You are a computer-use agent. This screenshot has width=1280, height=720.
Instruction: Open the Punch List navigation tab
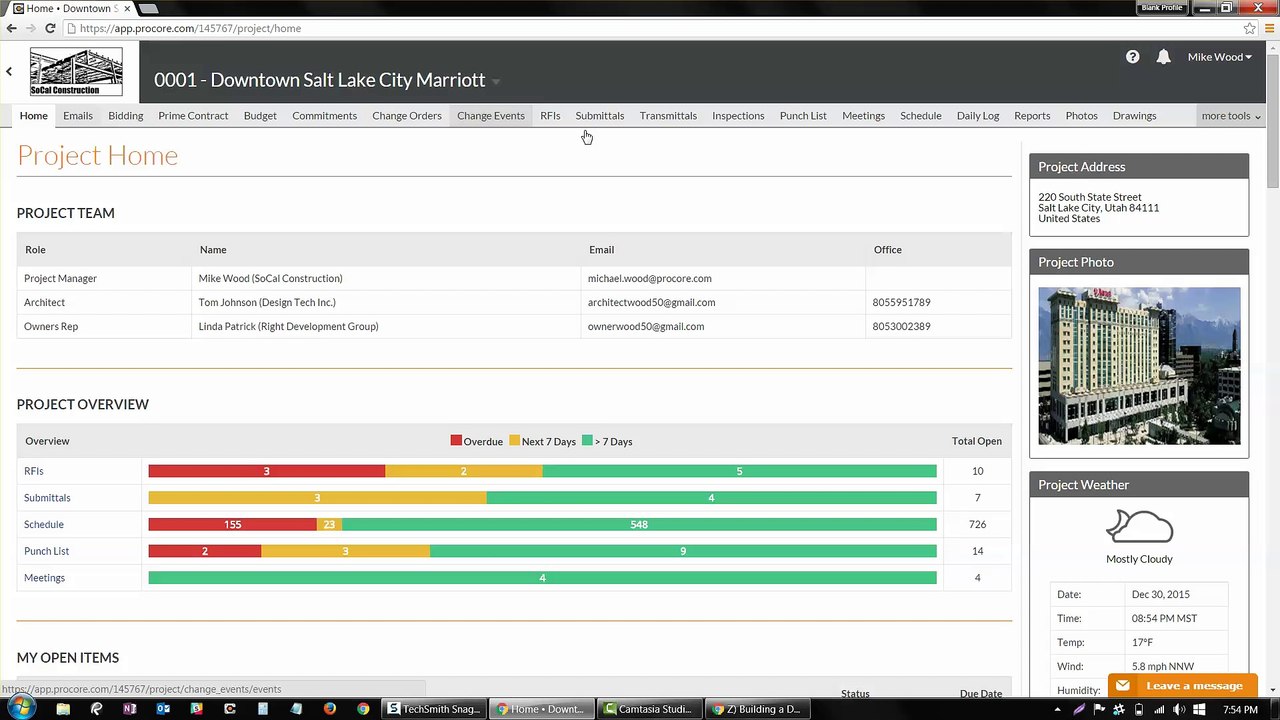coord(803,116)
